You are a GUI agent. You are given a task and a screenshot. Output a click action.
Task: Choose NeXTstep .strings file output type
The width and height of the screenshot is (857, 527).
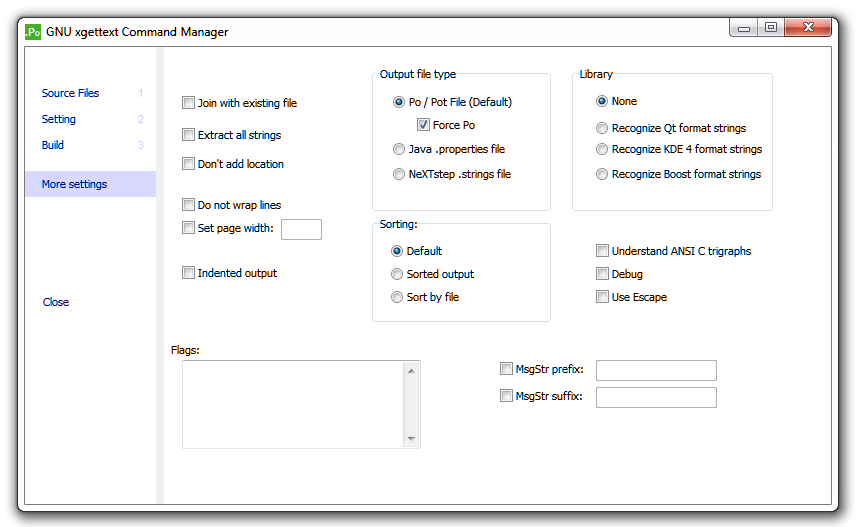[399, 174]
